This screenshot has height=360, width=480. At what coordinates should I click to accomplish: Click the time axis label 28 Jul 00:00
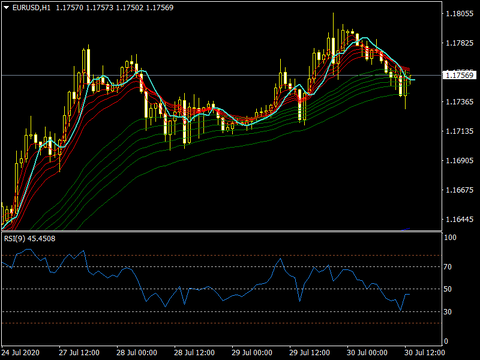point(137,353)
